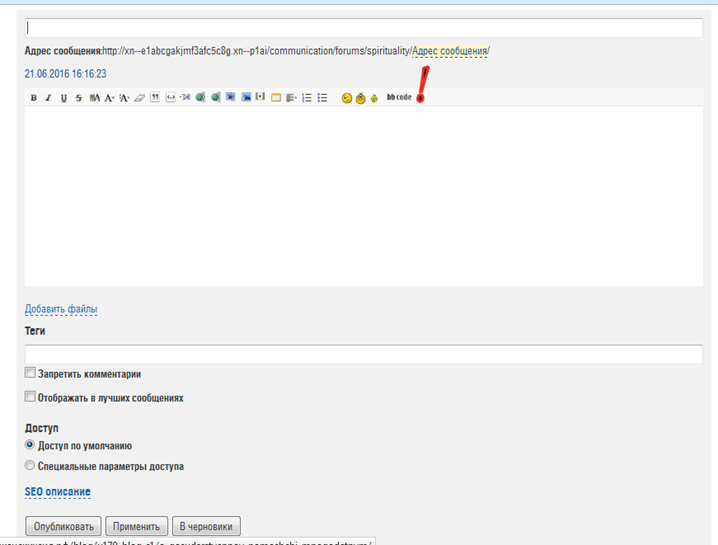Enable the Запретить комментарии checkbox
The height and width of the screenshot is (545, 718).
[x=30, y=373]
